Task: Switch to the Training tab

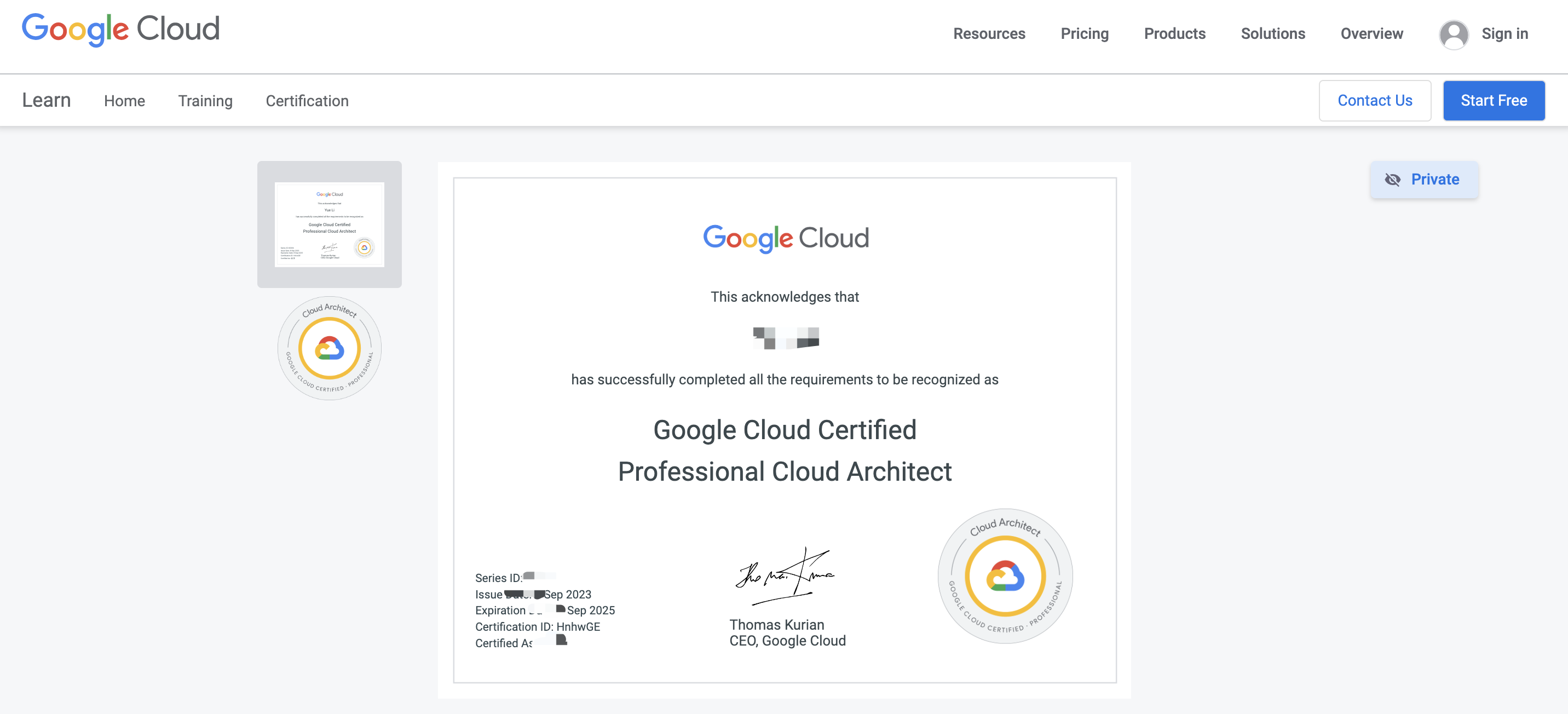Action: [x=205, y=101]
